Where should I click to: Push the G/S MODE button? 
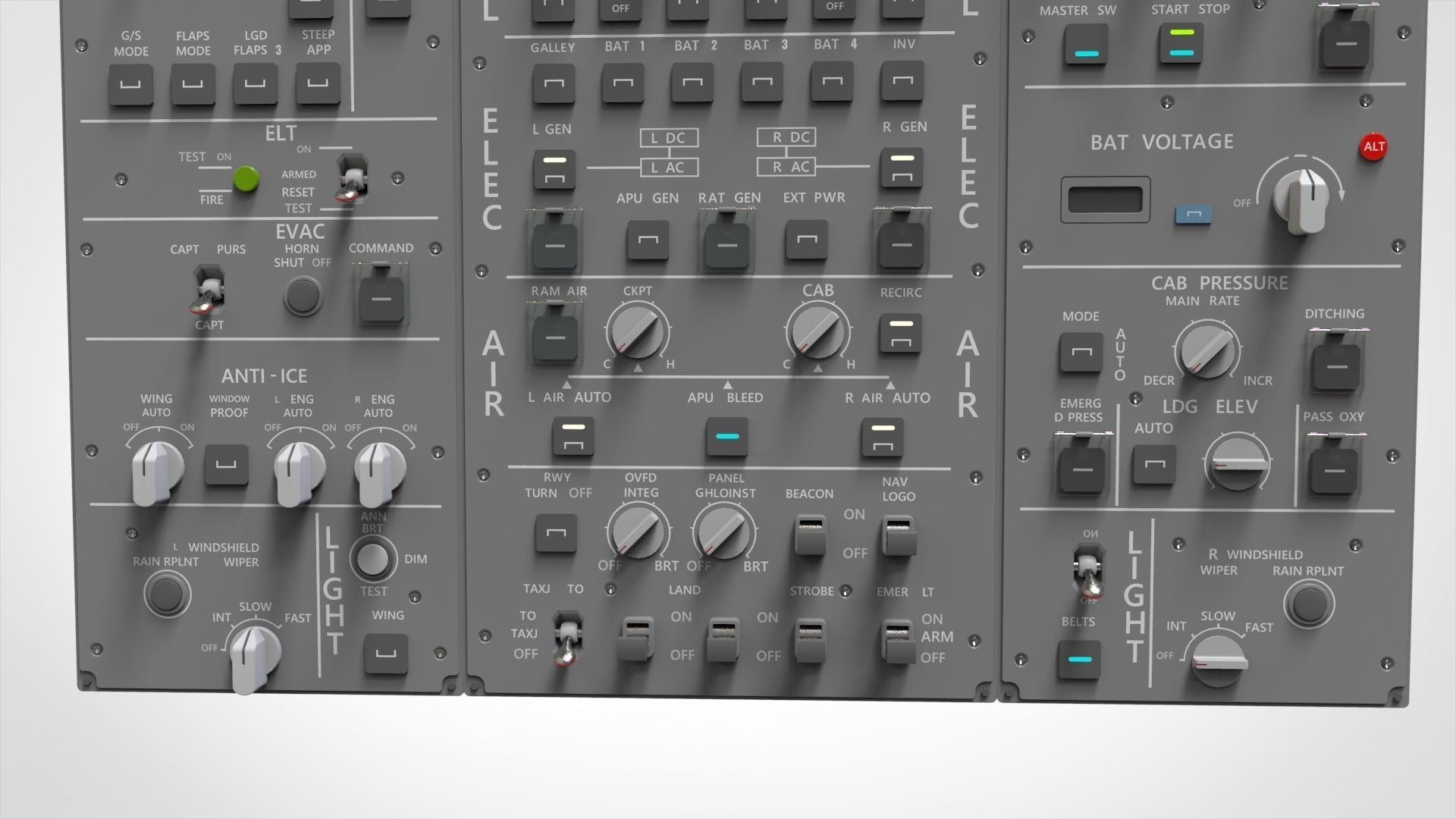(131, 85)
